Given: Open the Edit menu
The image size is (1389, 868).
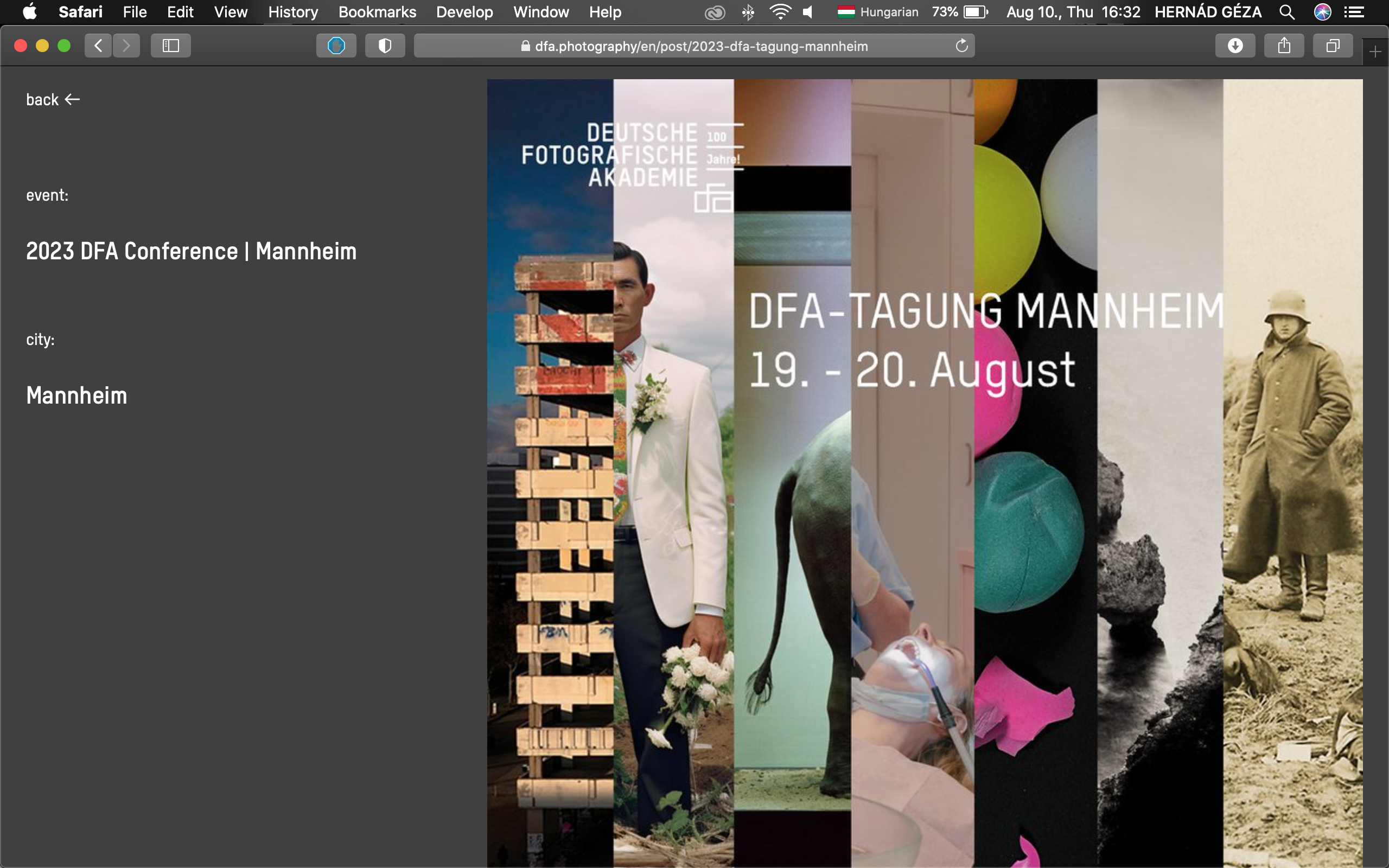Looking at the screenshot, I should point(180,12).
